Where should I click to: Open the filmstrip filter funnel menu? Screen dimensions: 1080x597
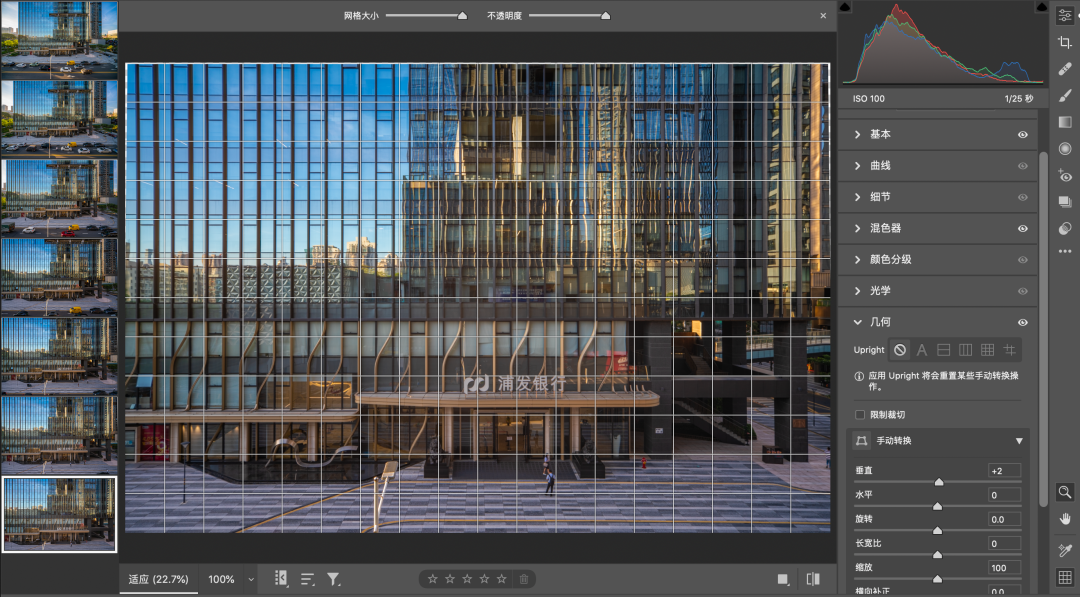coord(334,579)
